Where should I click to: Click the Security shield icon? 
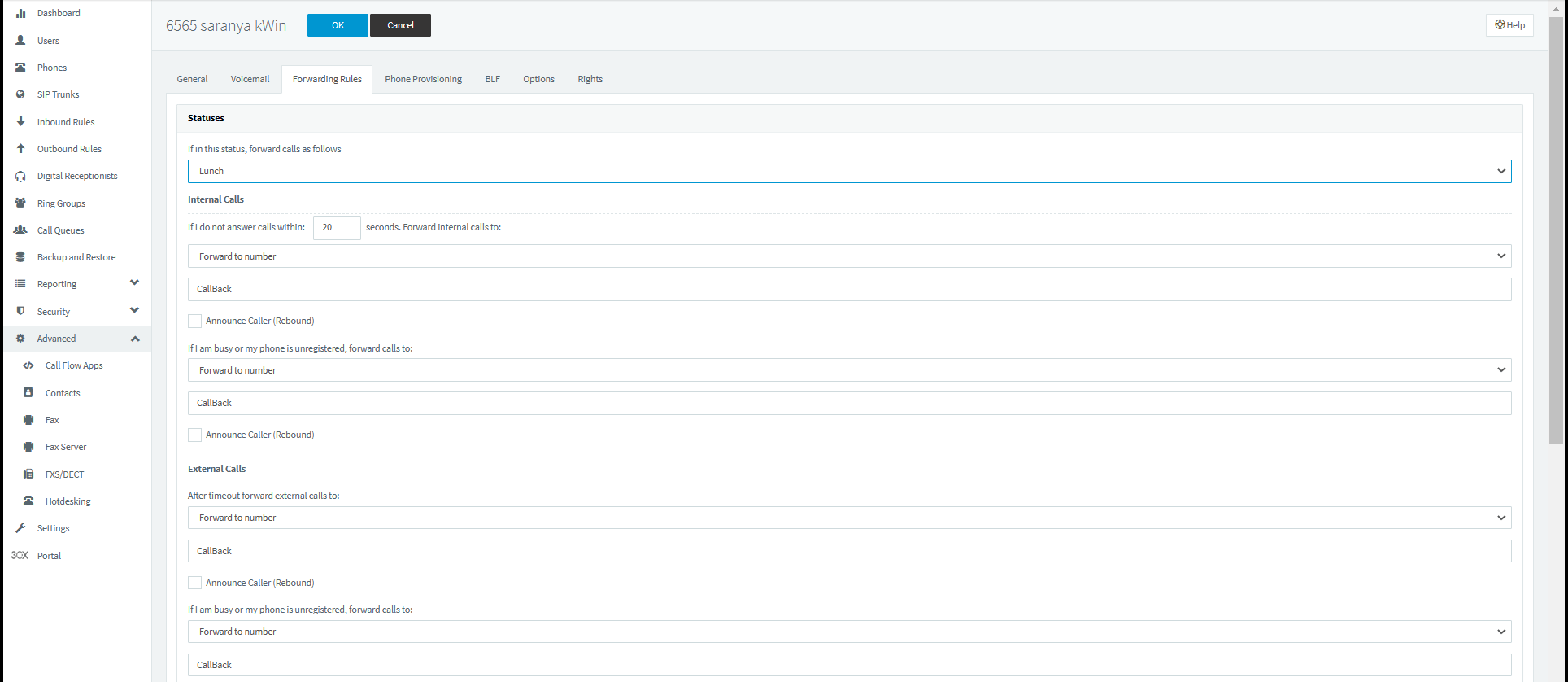(21, 311)
